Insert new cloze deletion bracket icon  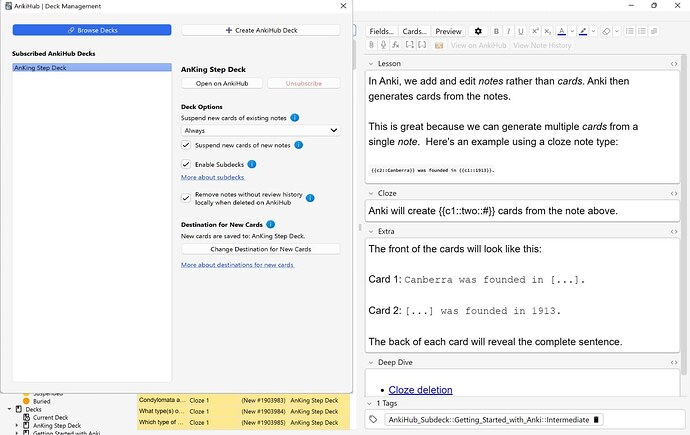click(410, 45)
